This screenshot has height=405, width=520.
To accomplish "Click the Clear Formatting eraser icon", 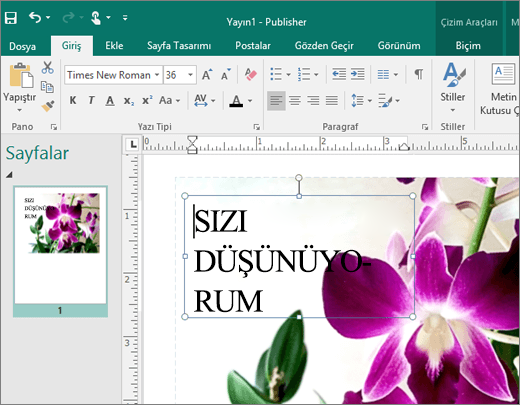I will click(251, 74).
